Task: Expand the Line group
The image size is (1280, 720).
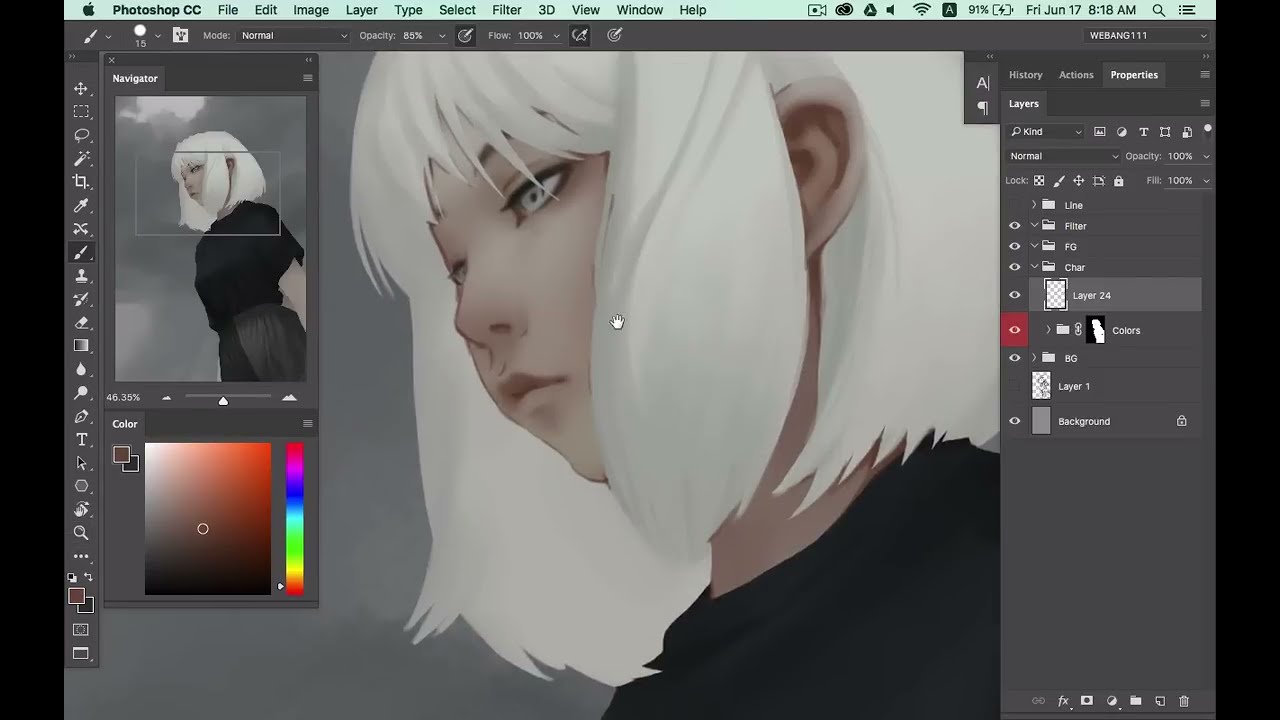Action: pos(1034,205)
